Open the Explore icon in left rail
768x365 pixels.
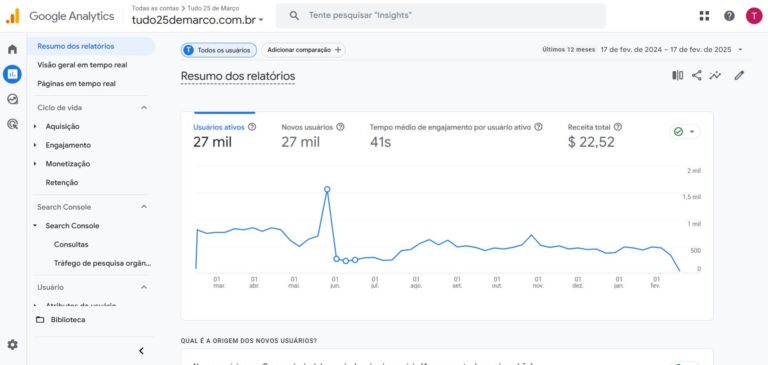(x=12, y=99)
